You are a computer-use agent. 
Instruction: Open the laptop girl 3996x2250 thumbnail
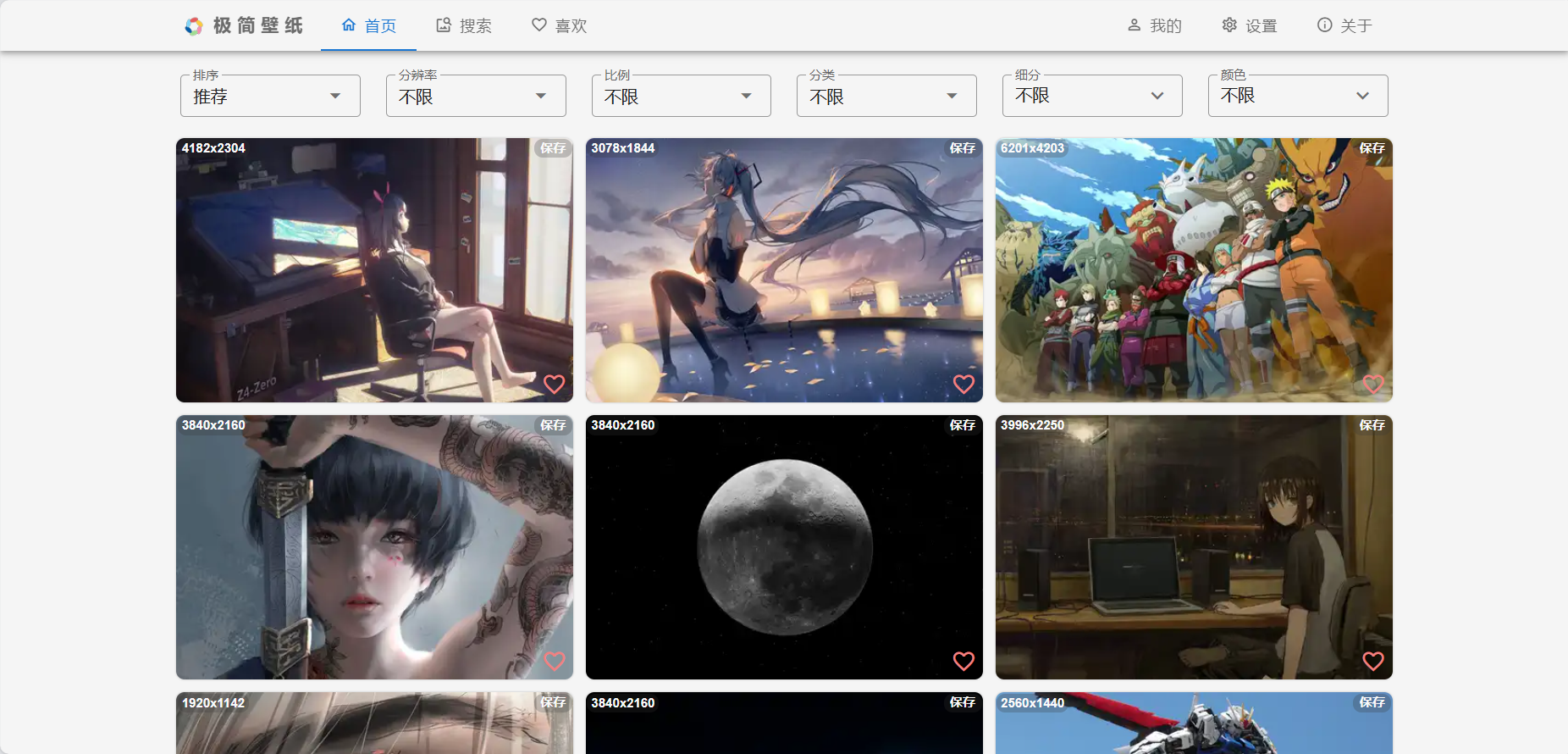pyautogui.click(x=1194, y=547)
